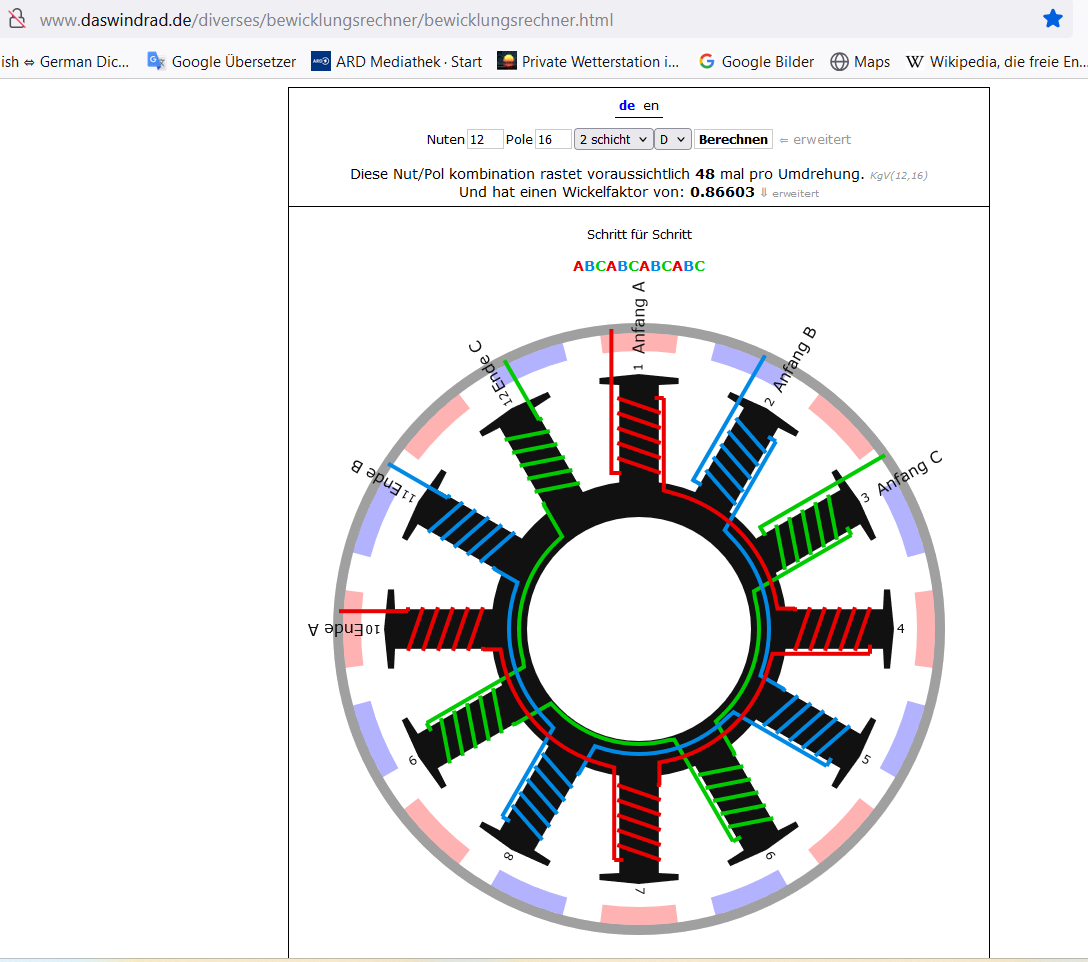
Task: Click the browser address bar URL
Action: [x=327, y=20]
